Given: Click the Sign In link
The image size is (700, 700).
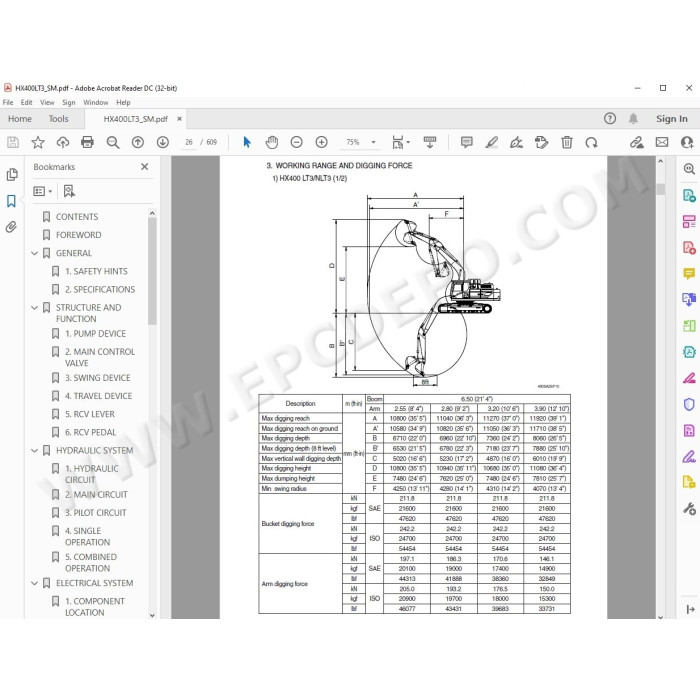Looking at the screenshot, I should [671, 119].
